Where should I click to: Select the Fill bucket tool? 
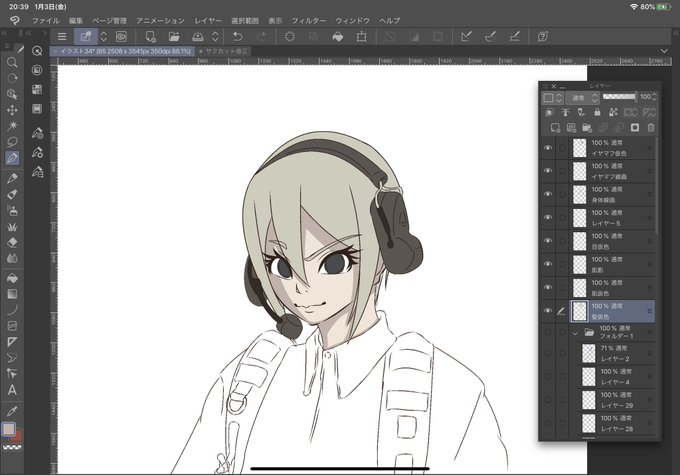point(12,278)
